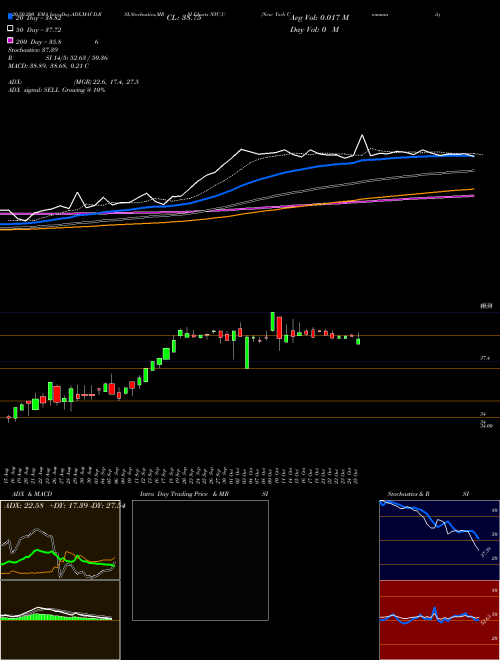Select the '200 Day = 35.8' legend text

pyautogui.click(x=39, y=42)
